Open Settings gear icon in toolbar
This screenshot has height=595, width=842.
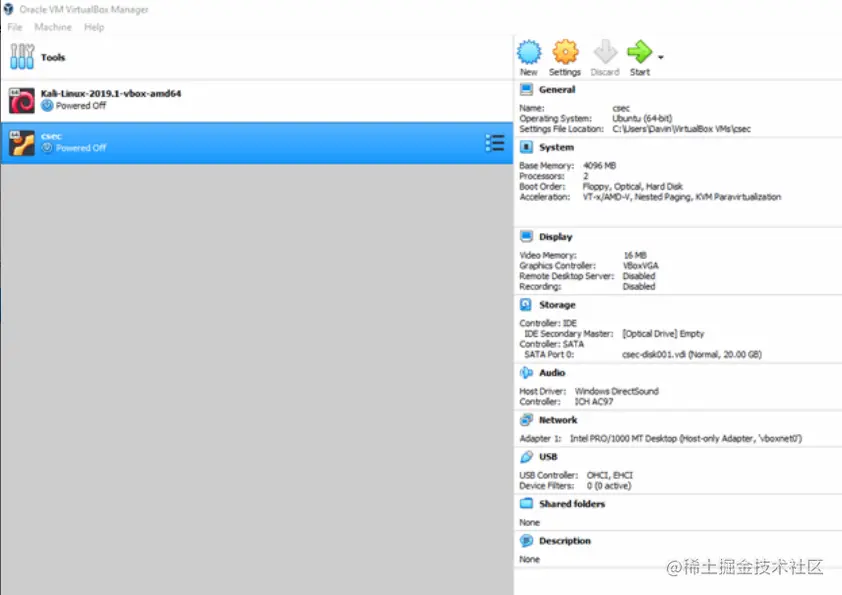click(565, 52)
